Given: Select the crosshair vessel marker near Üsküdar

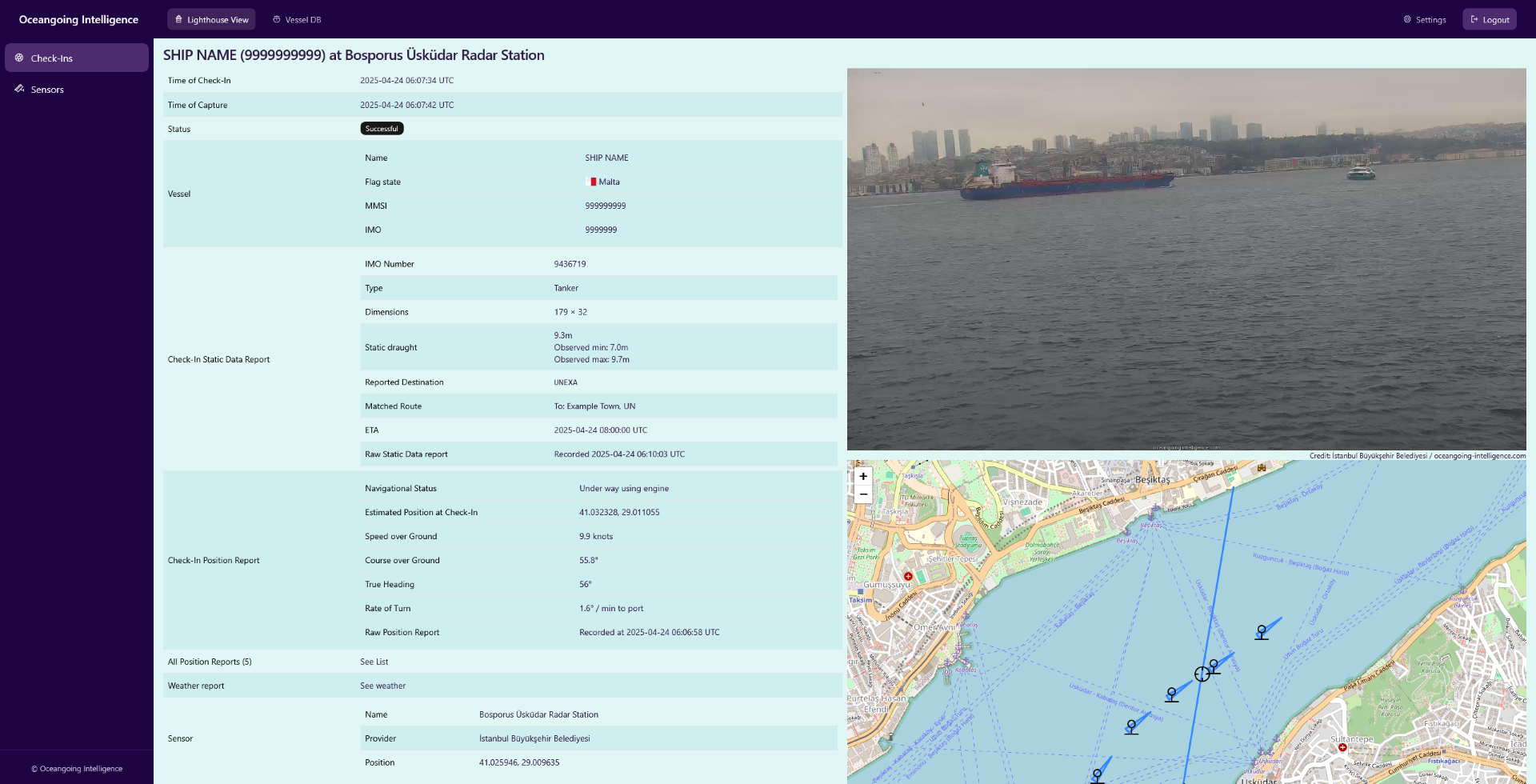Looking at the screenshot, I should (x=1203, y=674).
